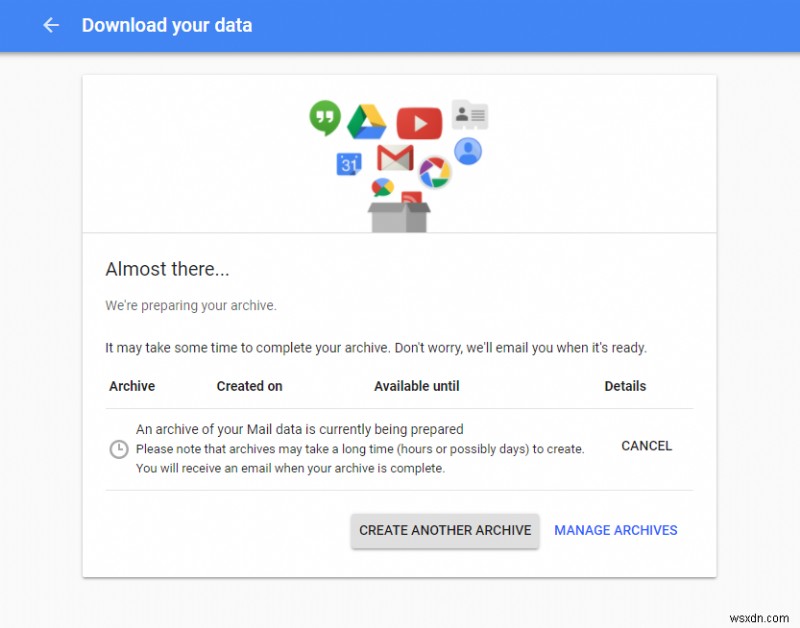
Task: Select the Created on column header
Action: (250, 386)
